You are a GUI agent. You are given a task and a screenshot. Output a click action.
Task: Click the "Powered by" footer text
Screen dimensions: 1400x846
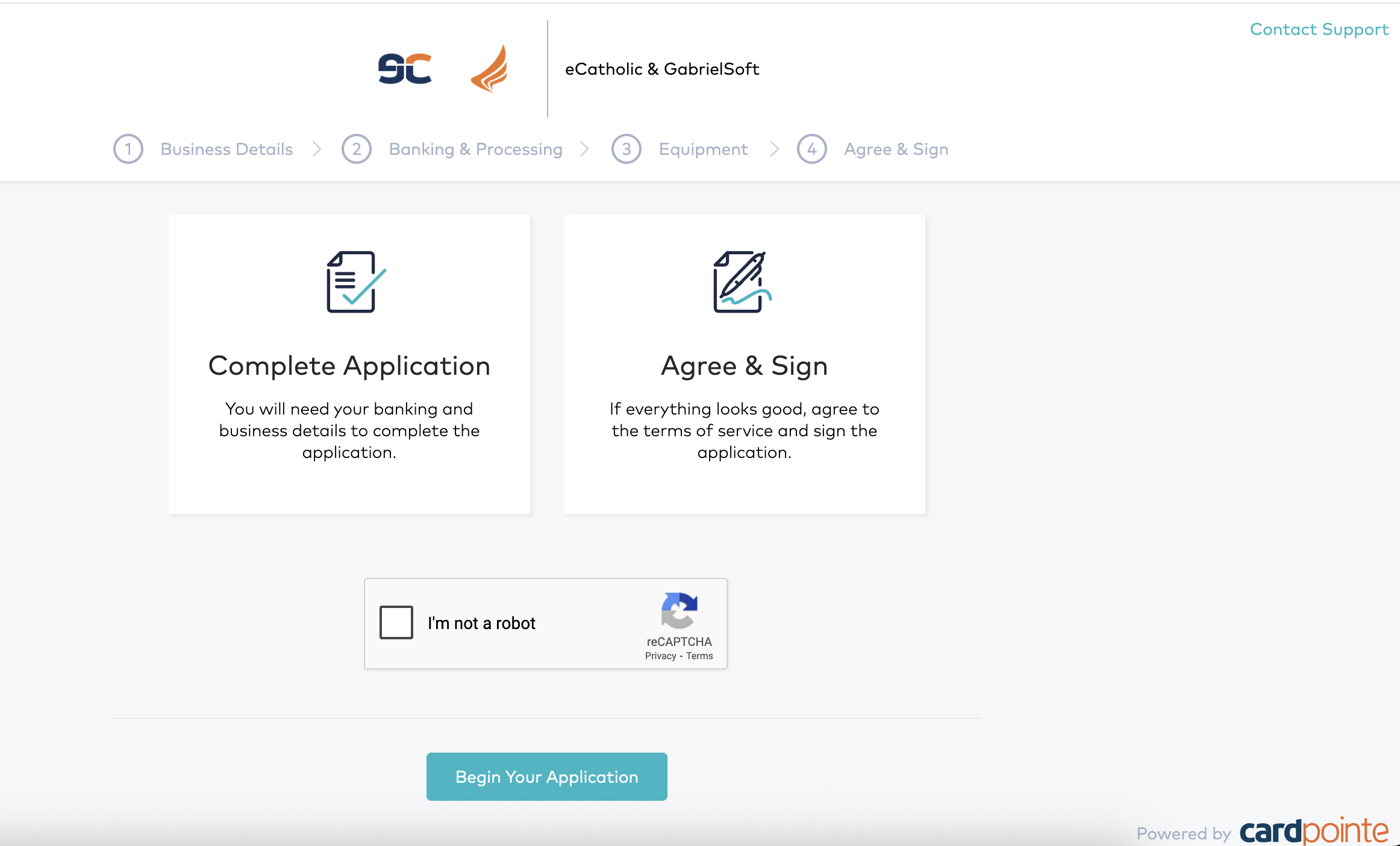(1183, 833)
